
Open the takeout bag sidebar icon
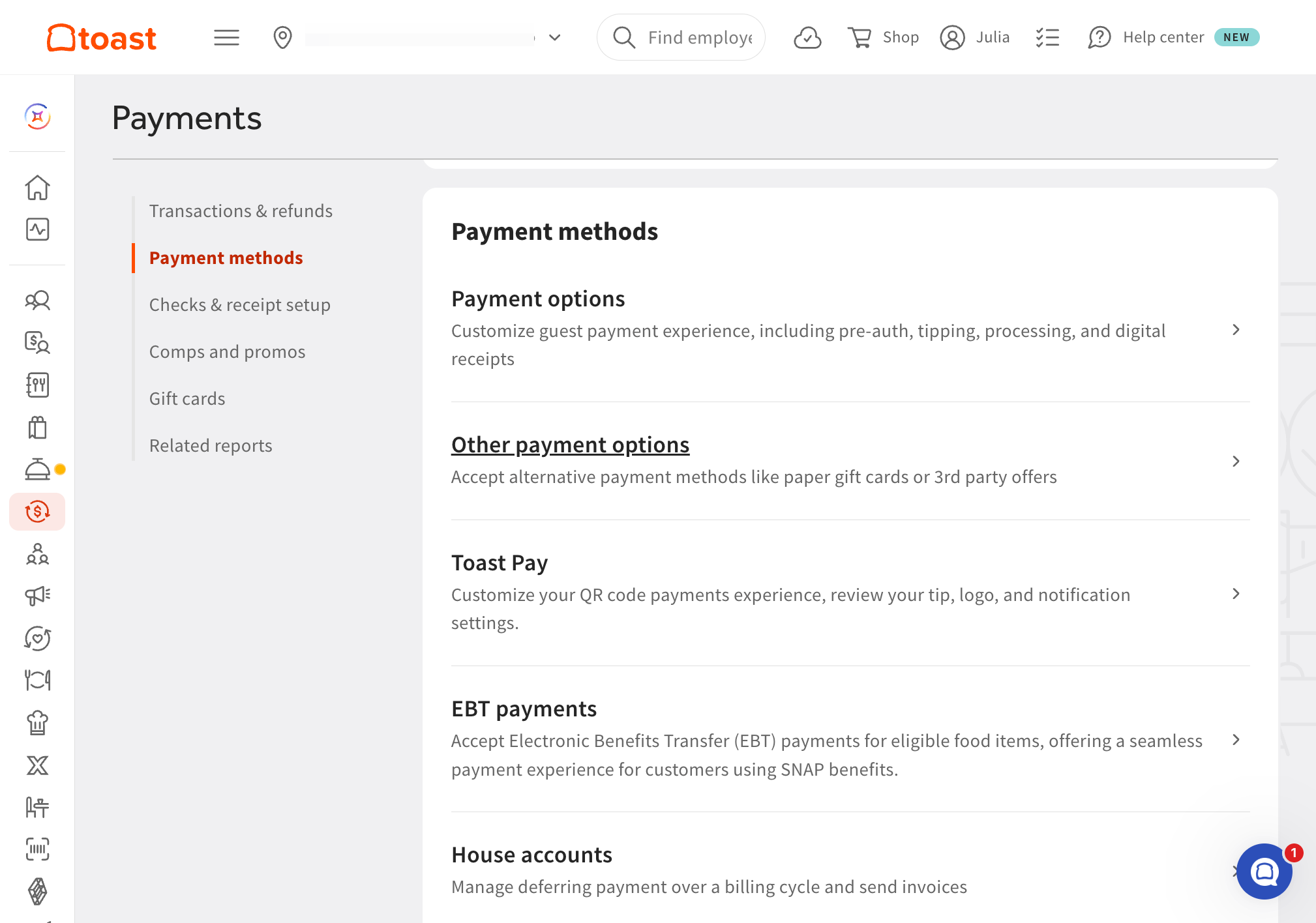coord(38,428)
